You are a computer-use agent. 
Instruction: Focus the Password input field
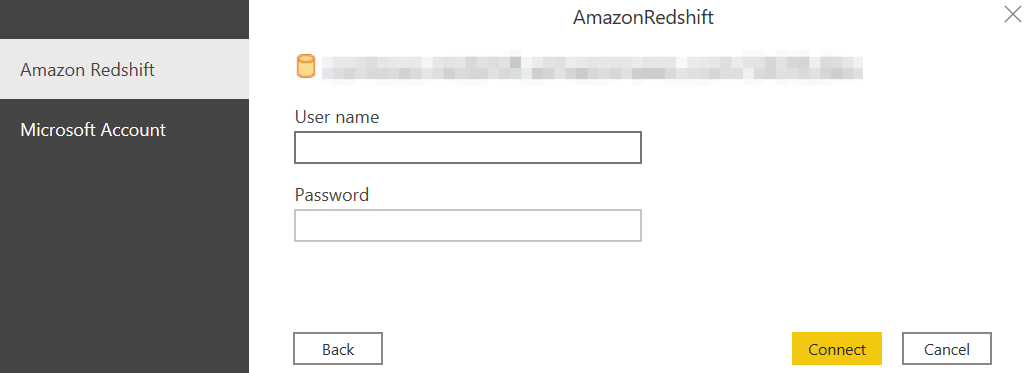(x=468, y=226)
